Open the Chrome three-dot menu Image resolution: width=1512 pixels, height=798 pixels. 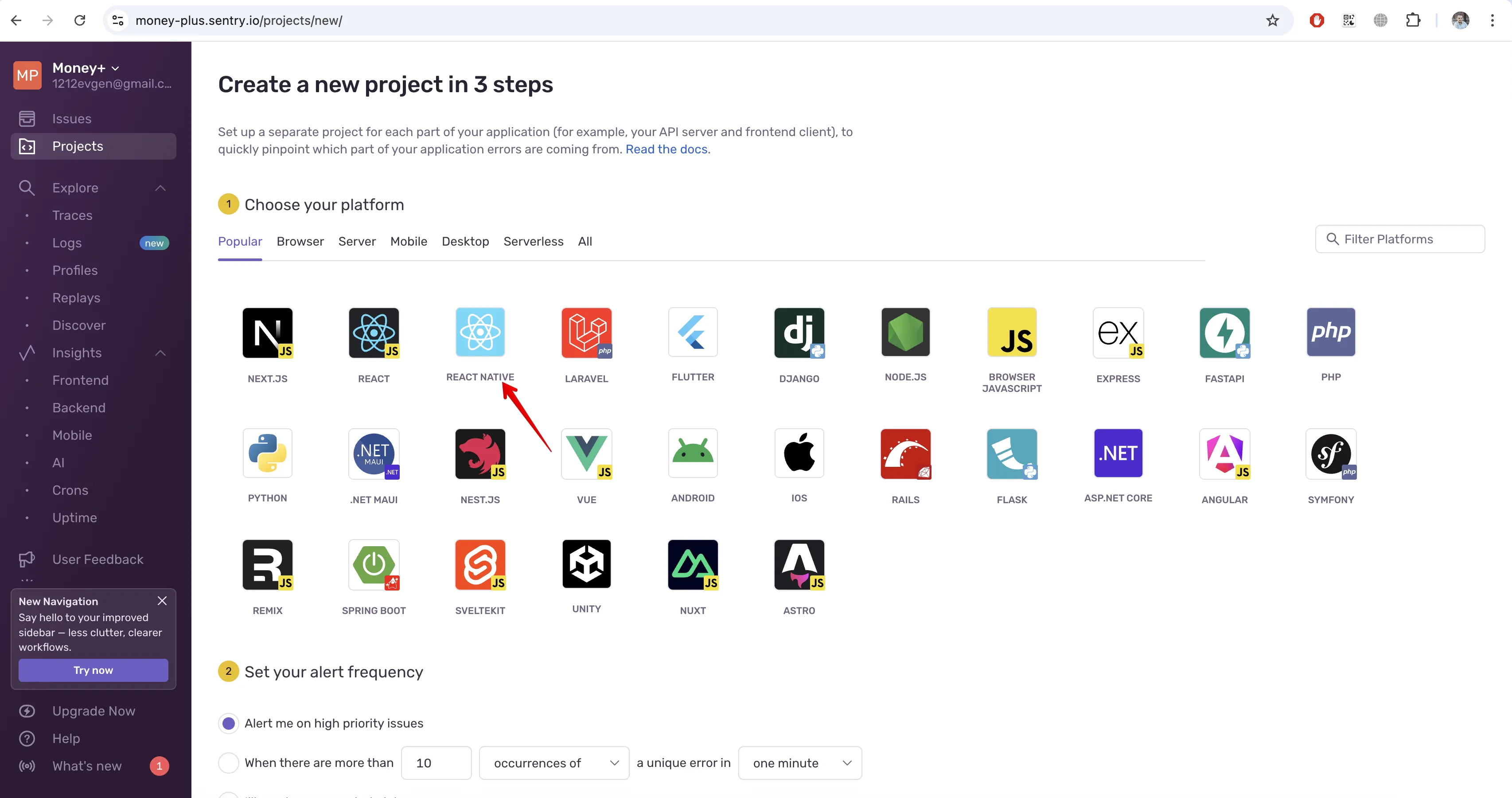[1492, 20]
